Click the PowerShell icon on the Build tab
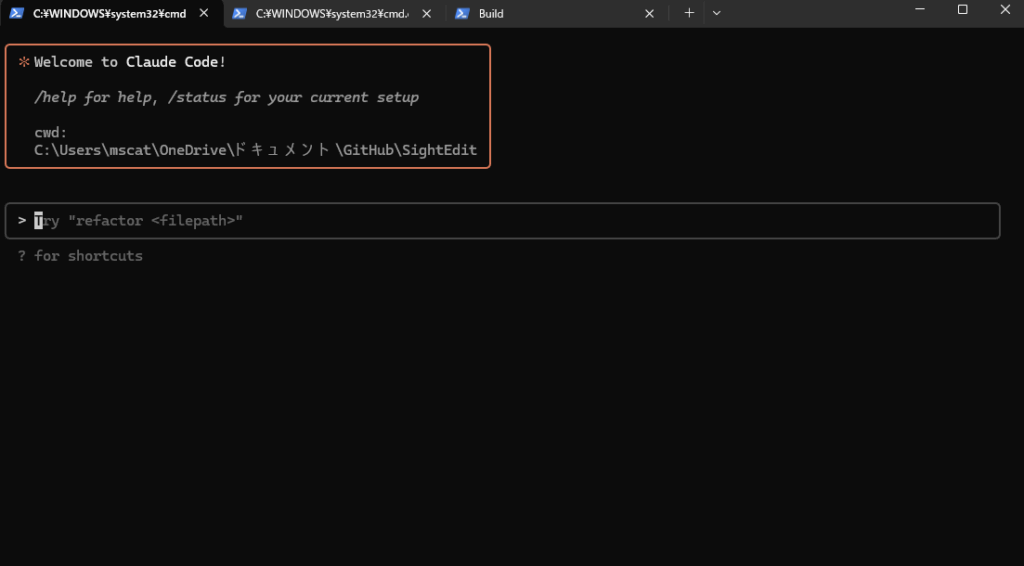 point(462,14)
